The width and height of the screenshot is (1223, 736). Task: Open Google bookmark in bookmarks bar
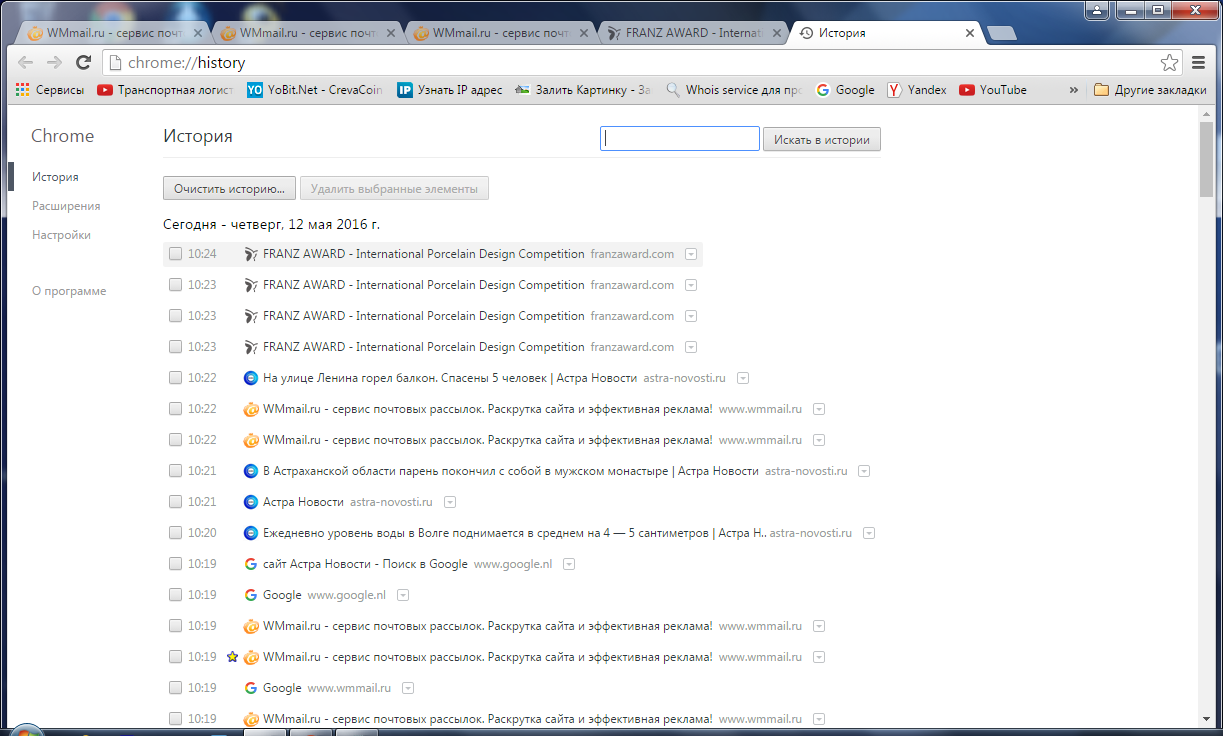pyautogui.click(x=845, y=90)
